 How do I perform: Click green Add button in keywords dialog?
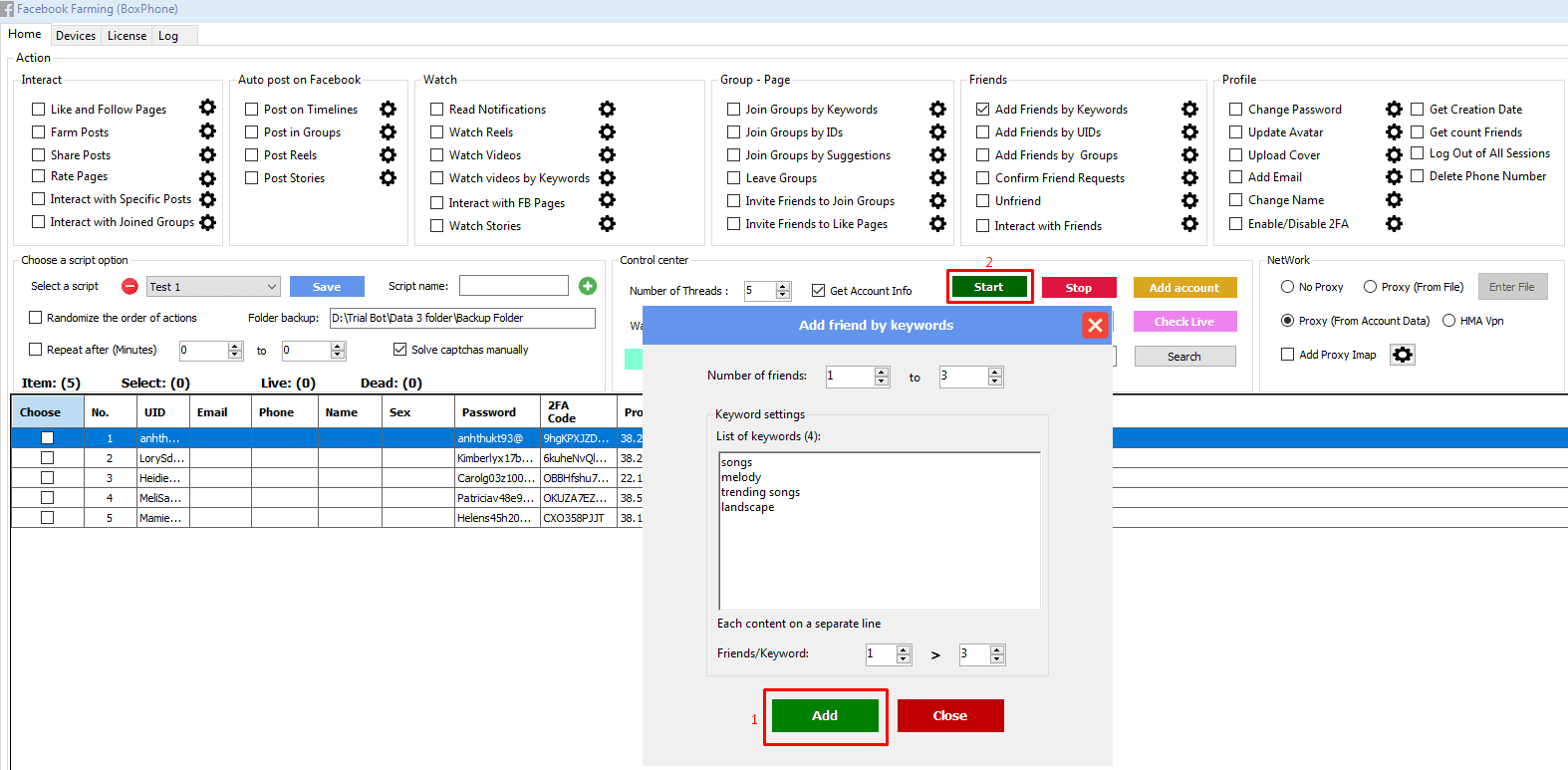[x=825, y=715]
